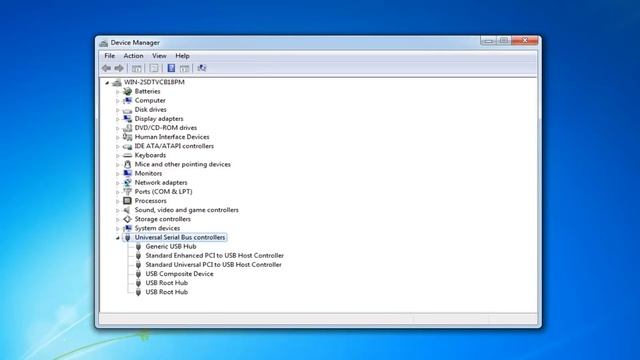
Task: Click the Properties toolbar icon
Action: coord(153,68)
